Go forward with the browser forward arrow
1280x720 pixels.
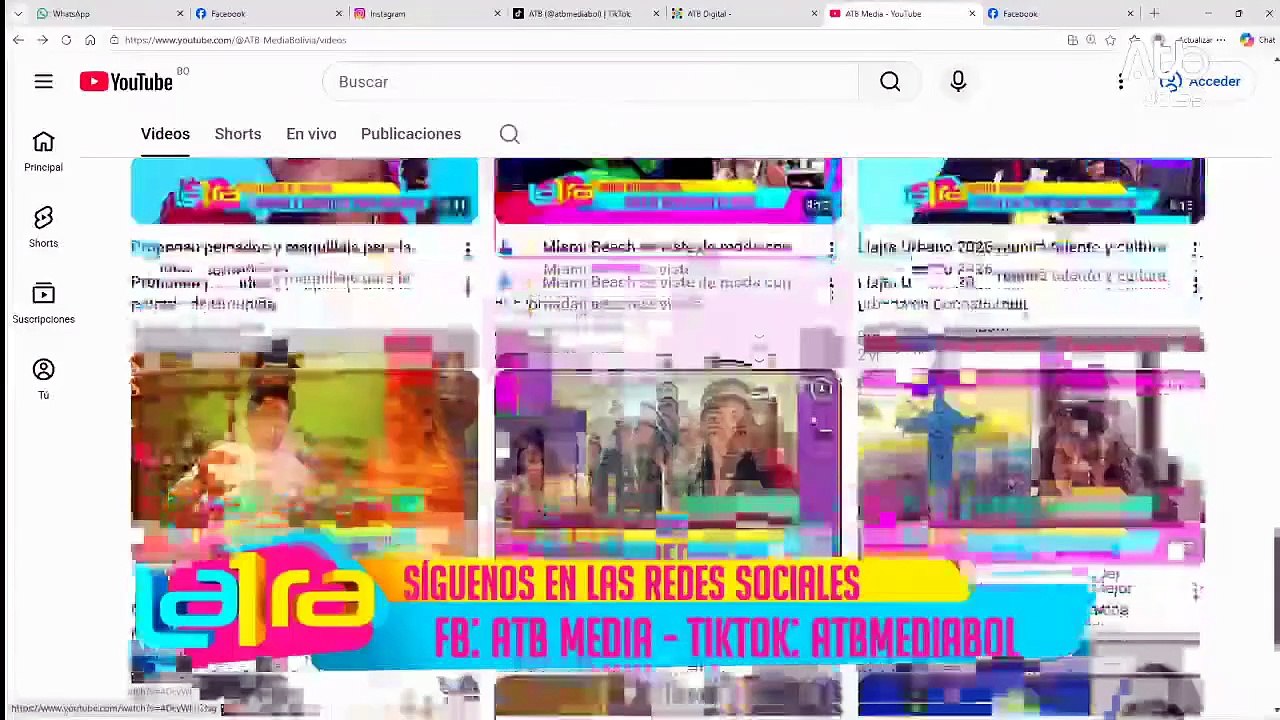click(42, 40)
